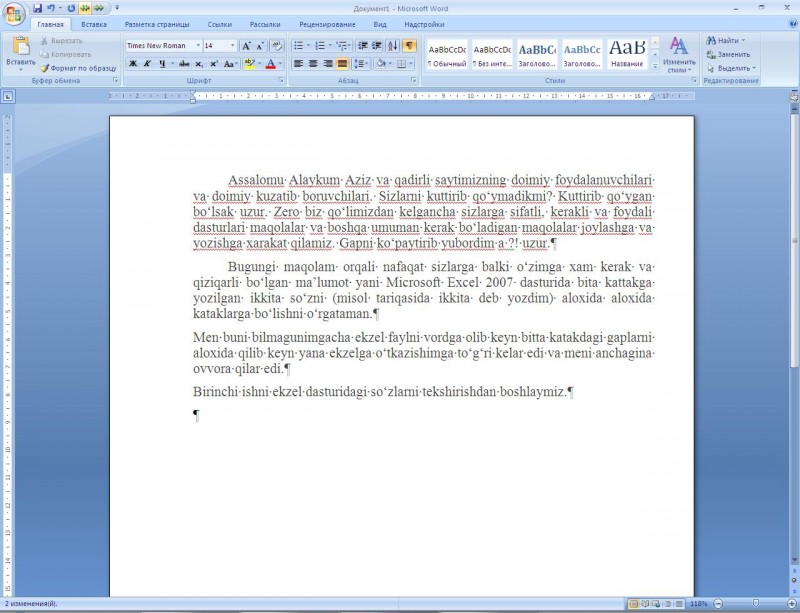This screenshot has height=613, width=800.
Task: Zoom out with the minus button
Action: tap(718, 604)
